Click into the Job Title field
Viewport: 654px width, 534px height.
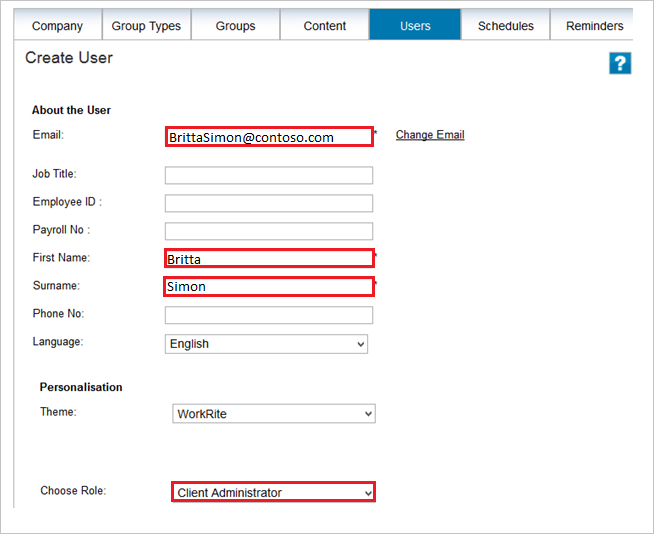(269, 175)
